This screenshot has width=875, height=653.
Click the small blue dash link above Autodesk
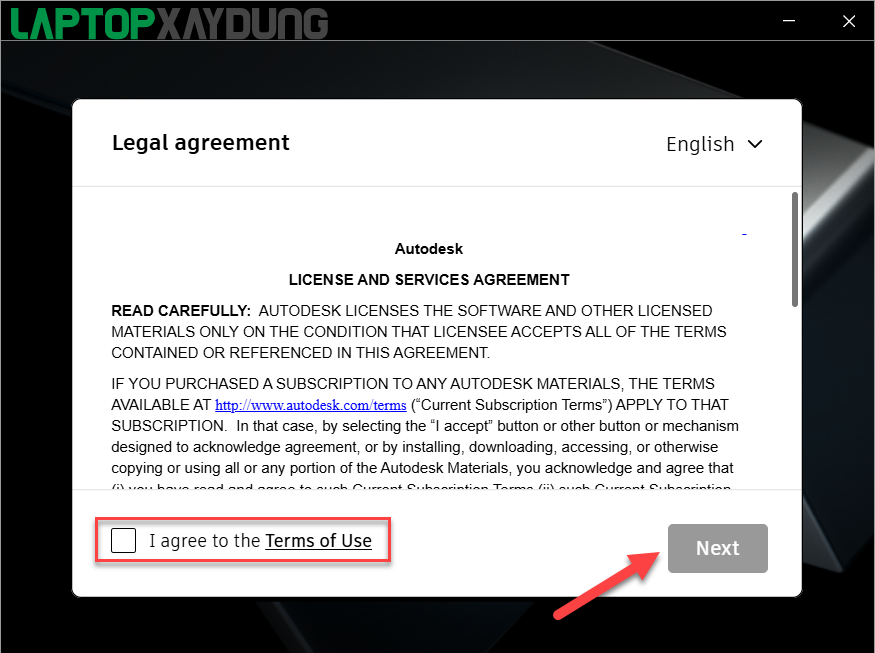point(744,234)
